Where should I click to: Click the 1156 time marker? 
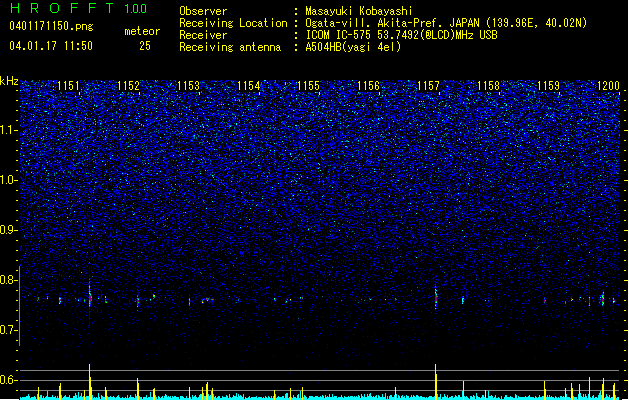coord(369,86)
